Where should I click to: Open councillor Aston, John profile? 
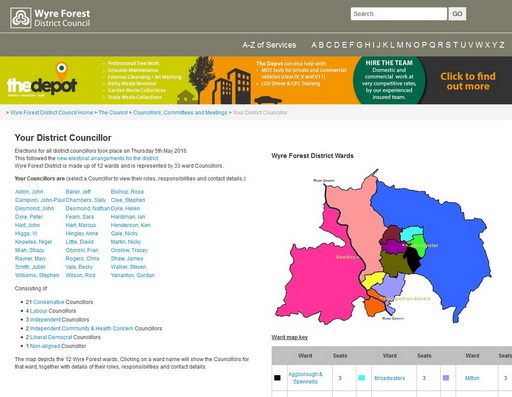(29, 192)
